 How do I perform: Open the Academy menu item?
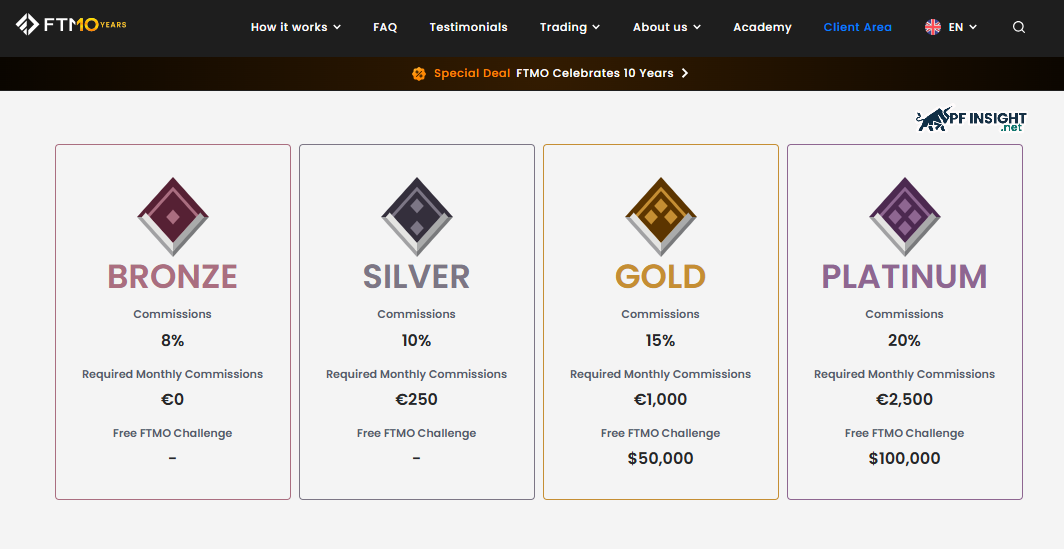click(762, 27)
